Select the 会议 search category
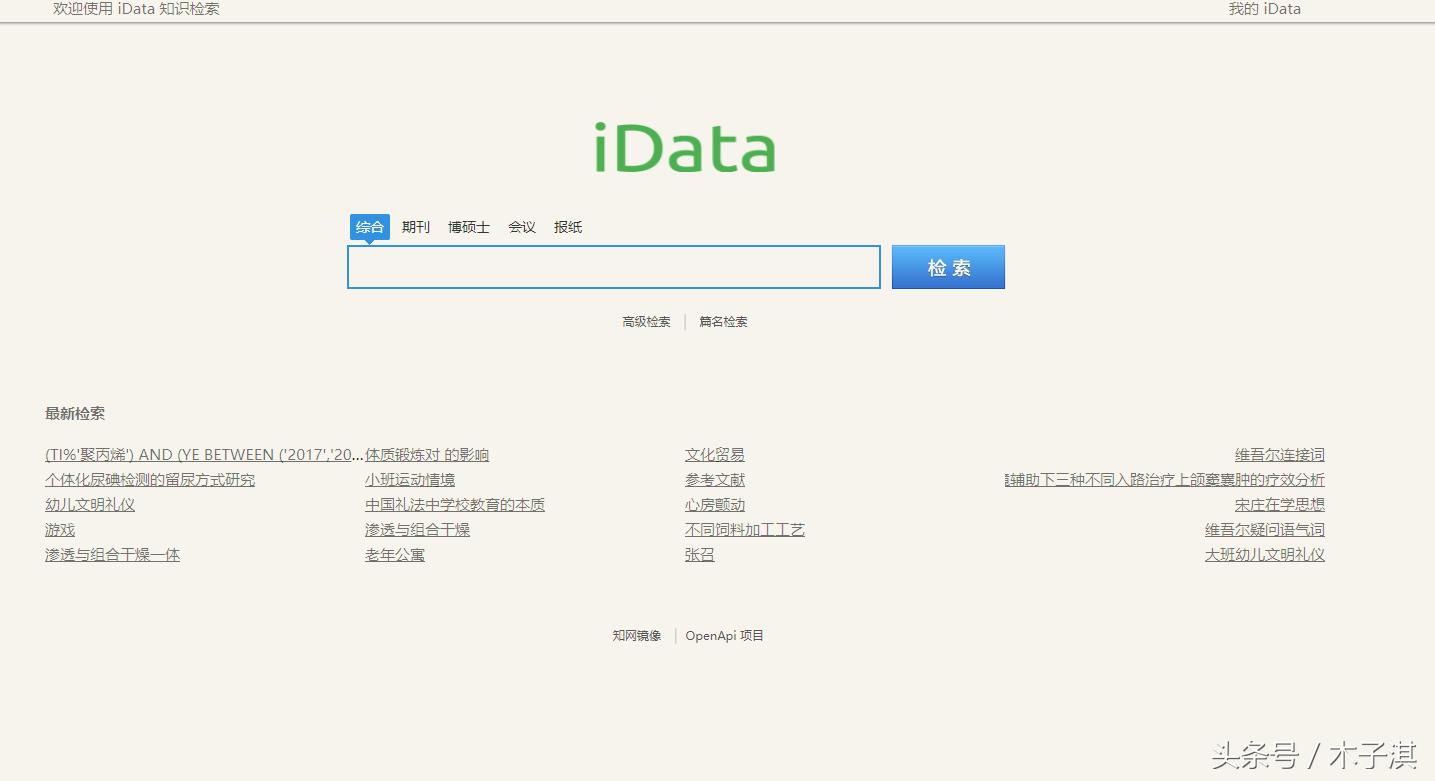 pyautogui.click(x=521, y=227)
